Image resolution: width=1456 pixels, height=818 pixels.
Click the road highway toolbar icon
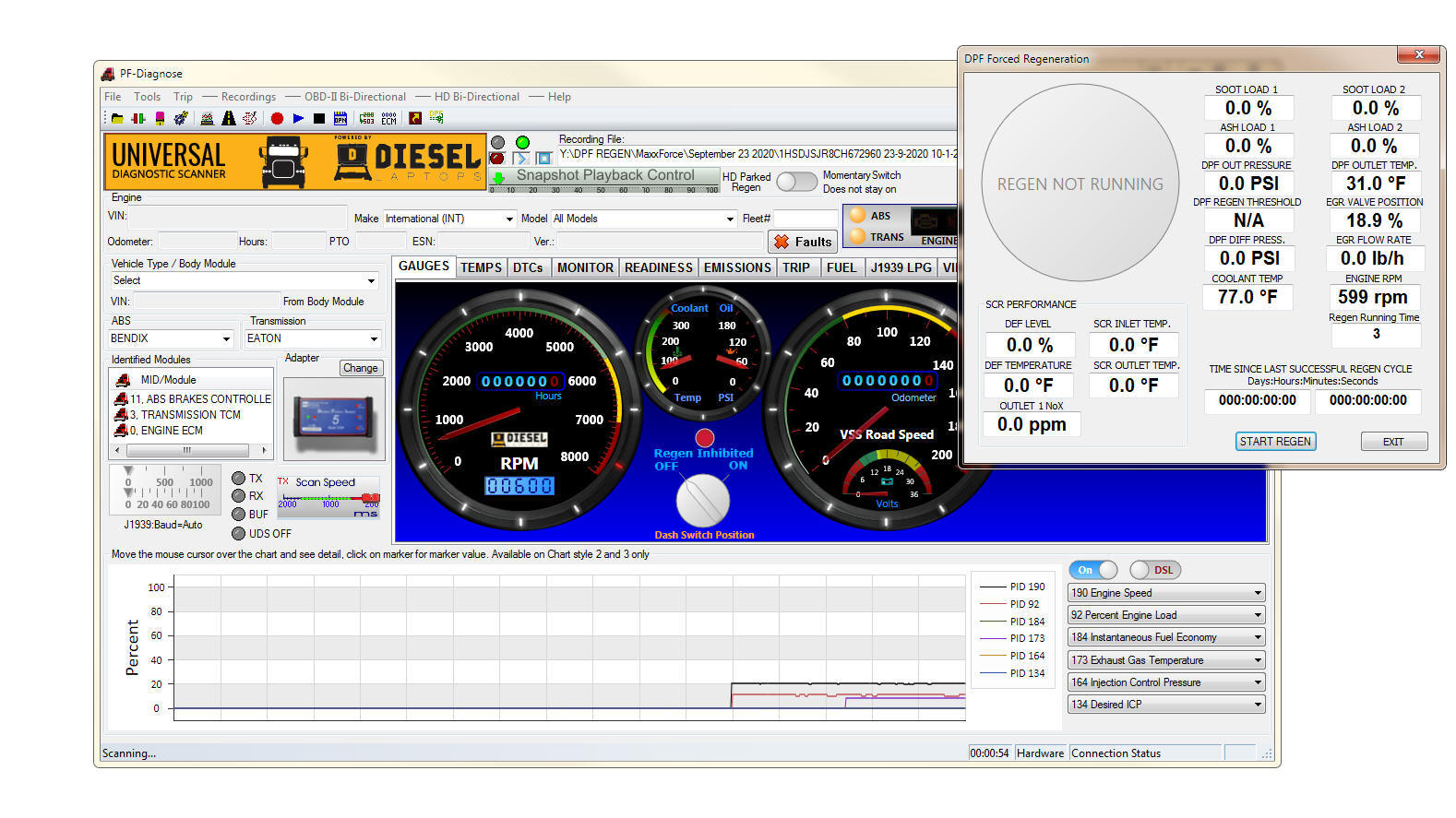pyautogui.click(x=229, y=118)
